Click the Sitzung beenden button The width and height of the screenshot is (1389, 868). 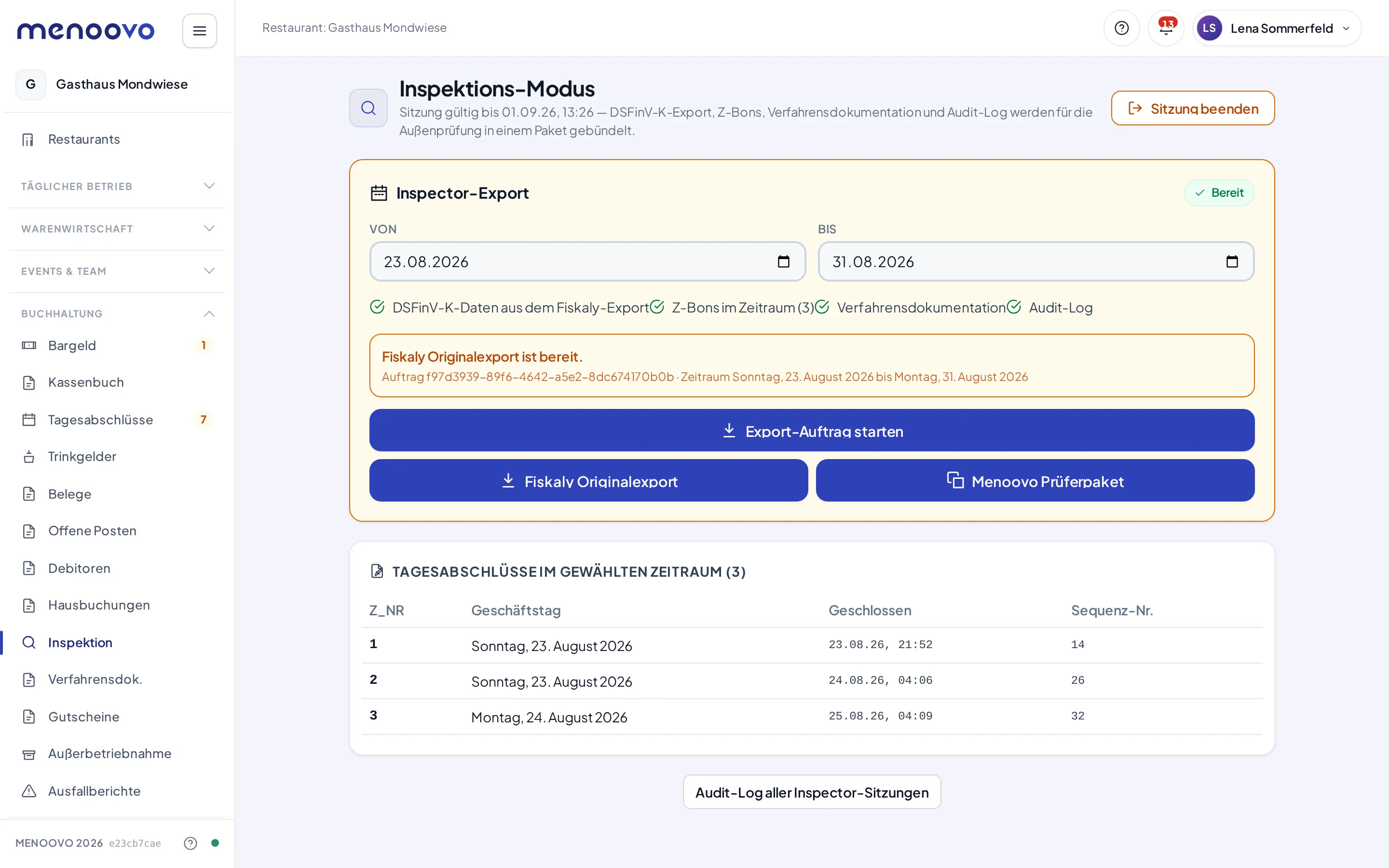1193,108
